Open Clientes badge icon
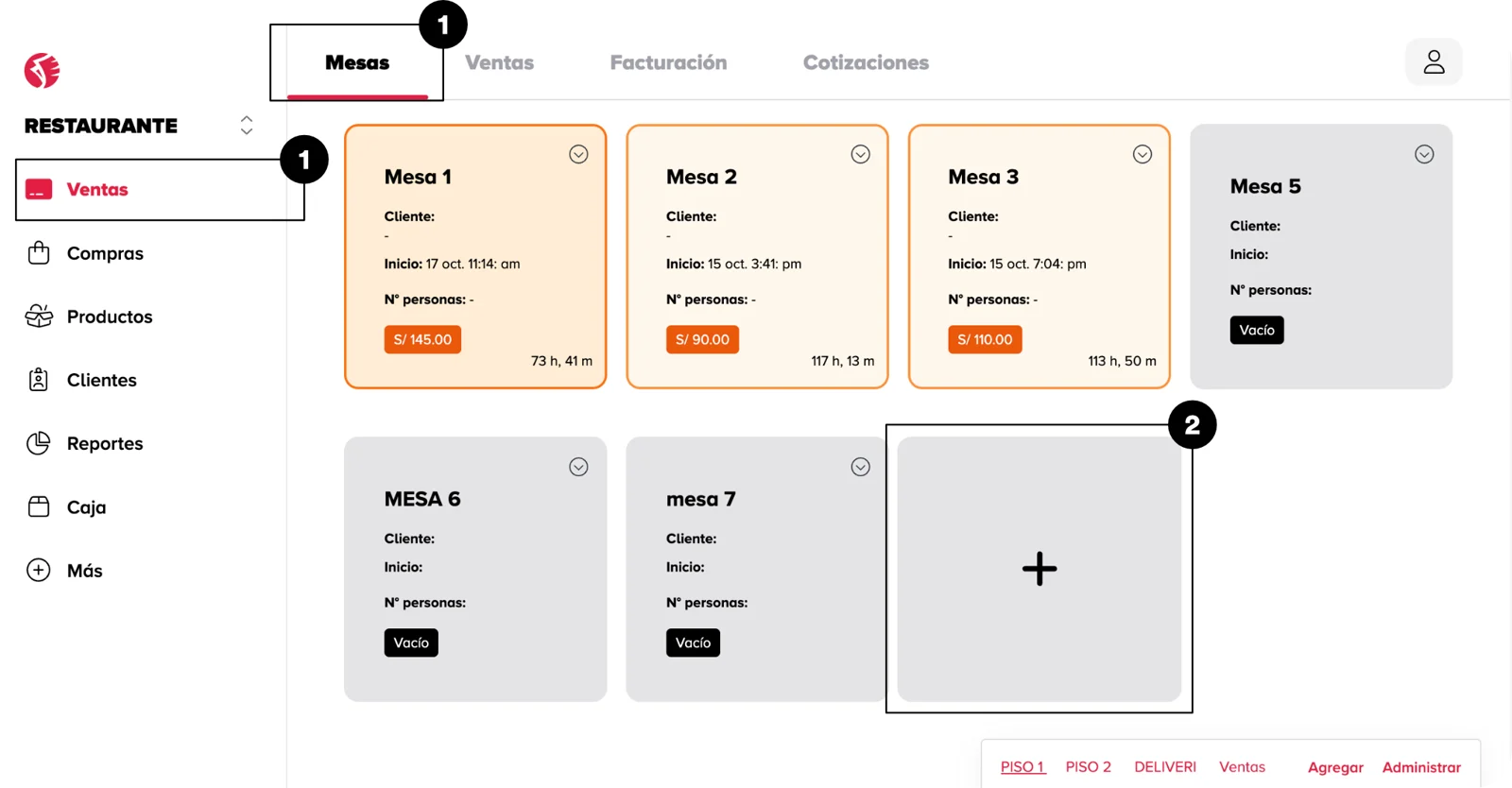This screenshot has width=1512, height=788. click(39, 380)
